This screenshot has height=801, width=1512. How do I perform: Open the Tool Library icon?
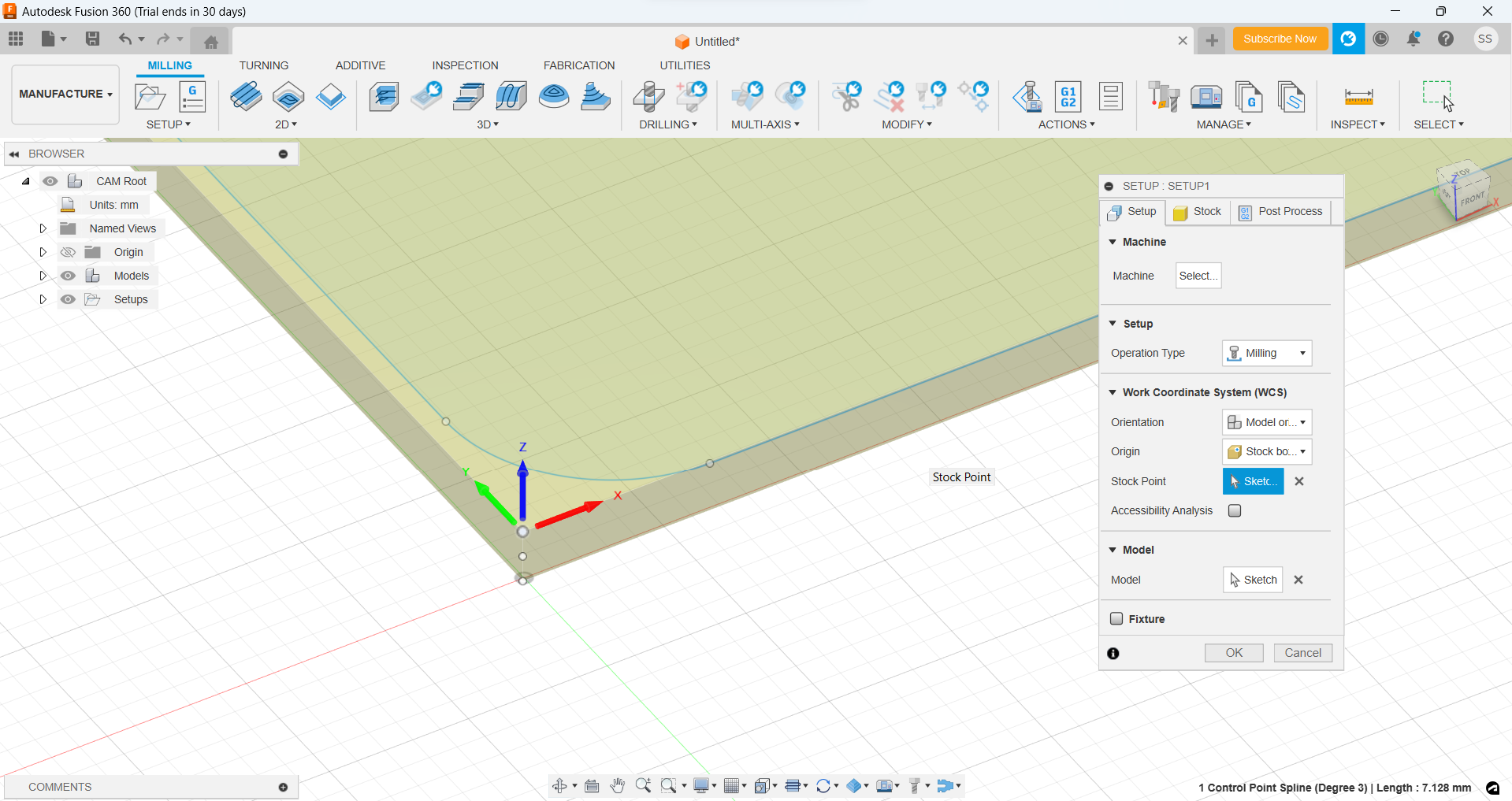(1163, 97)
